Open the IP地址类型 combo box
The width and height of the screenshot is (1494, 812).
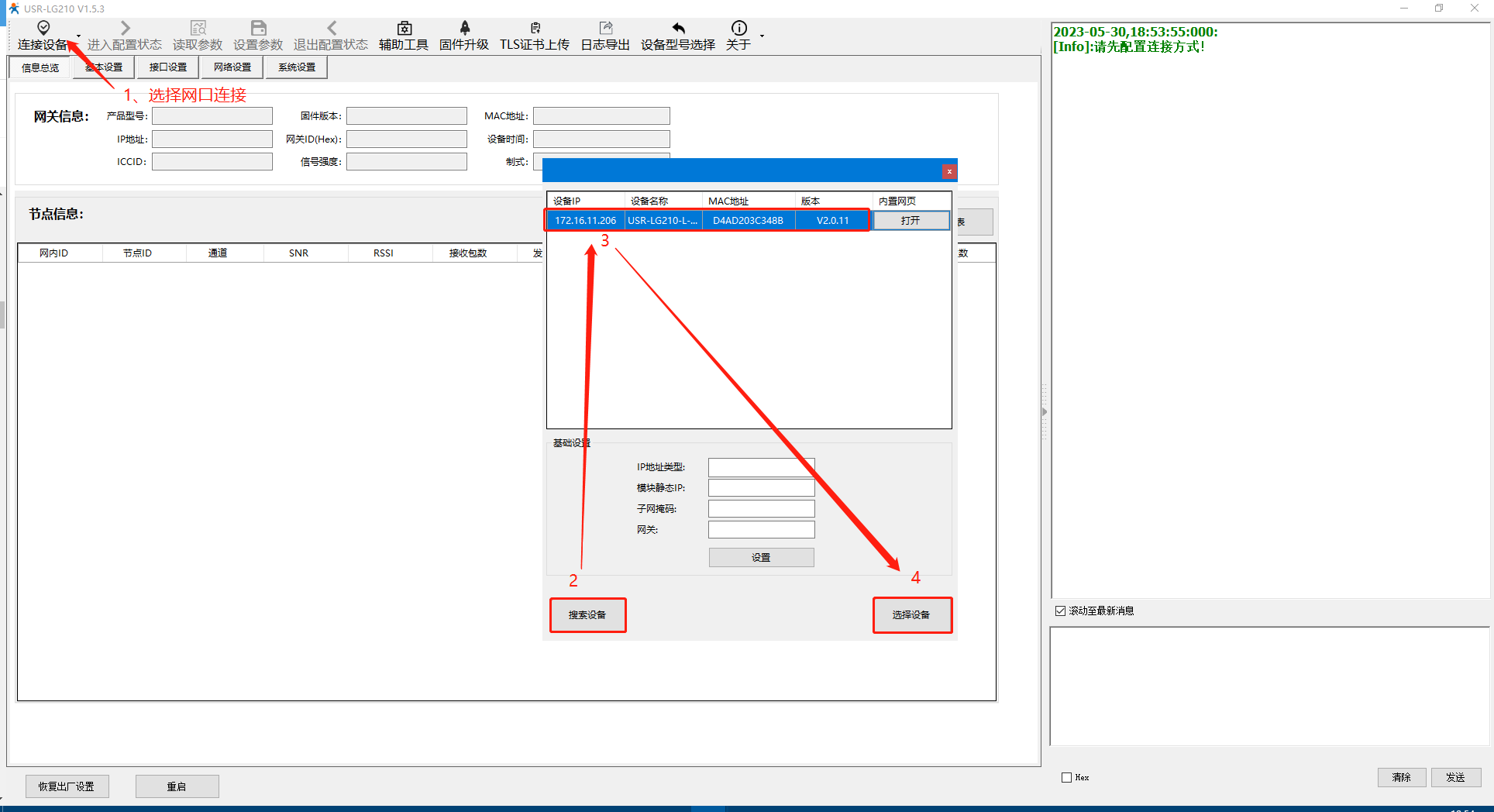[762, 467]
